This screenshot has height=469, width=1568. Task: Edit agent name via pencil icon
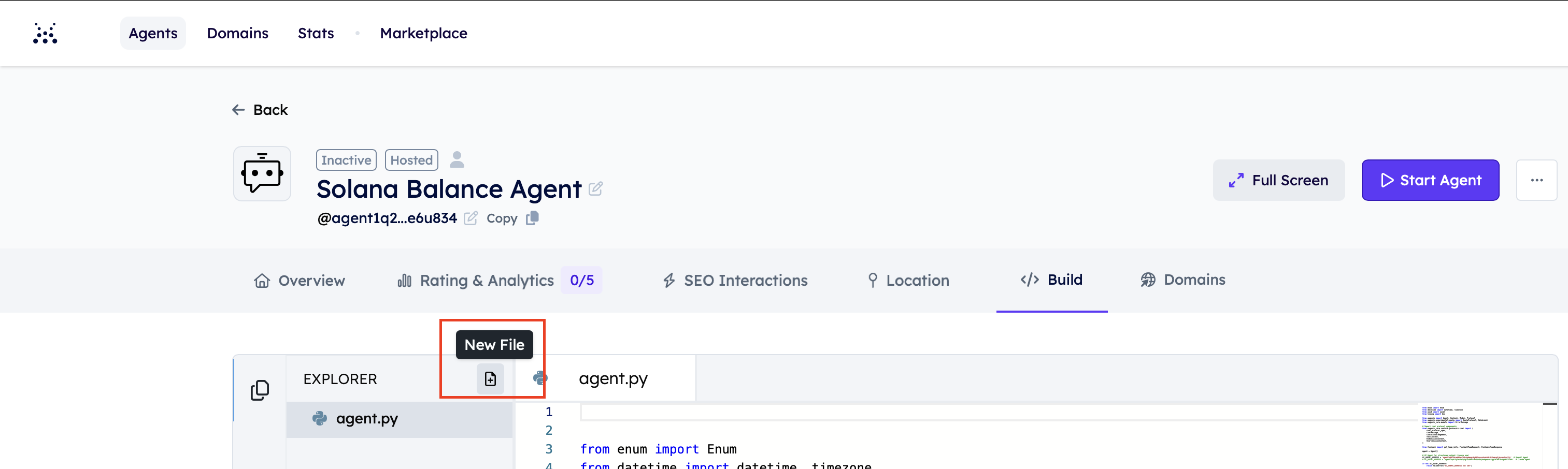tap(596, 189)
